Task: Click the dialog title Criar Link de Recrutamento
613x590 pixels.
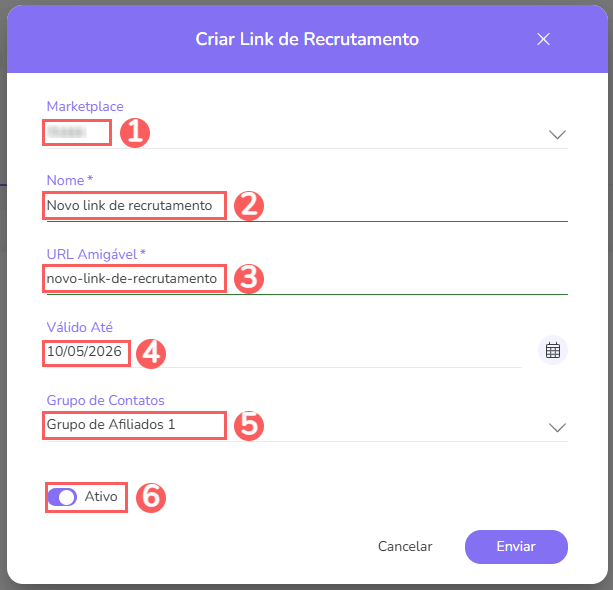Action: (x=306, y=40)
